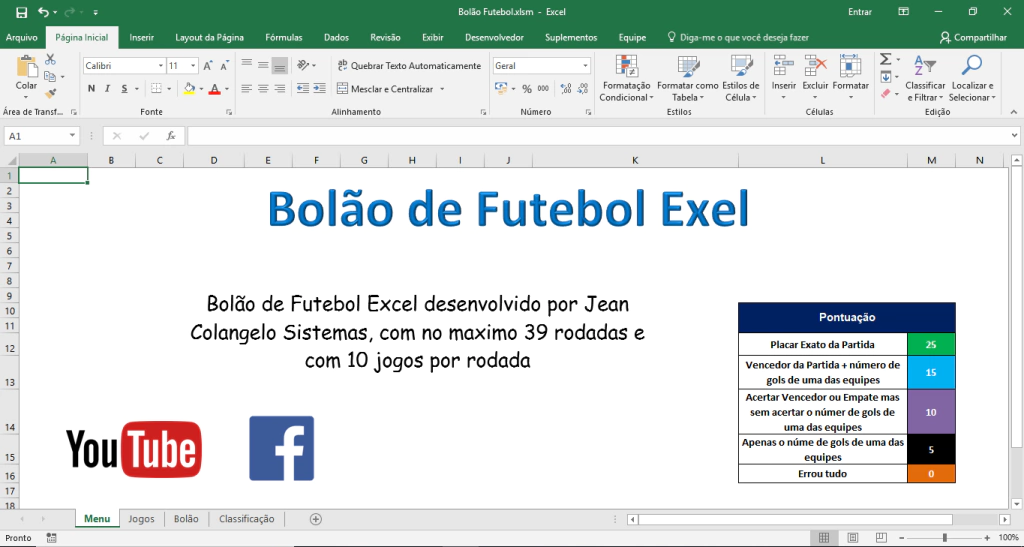
Task: Click the zoom slider in status bar
Action: coord(944,538)
